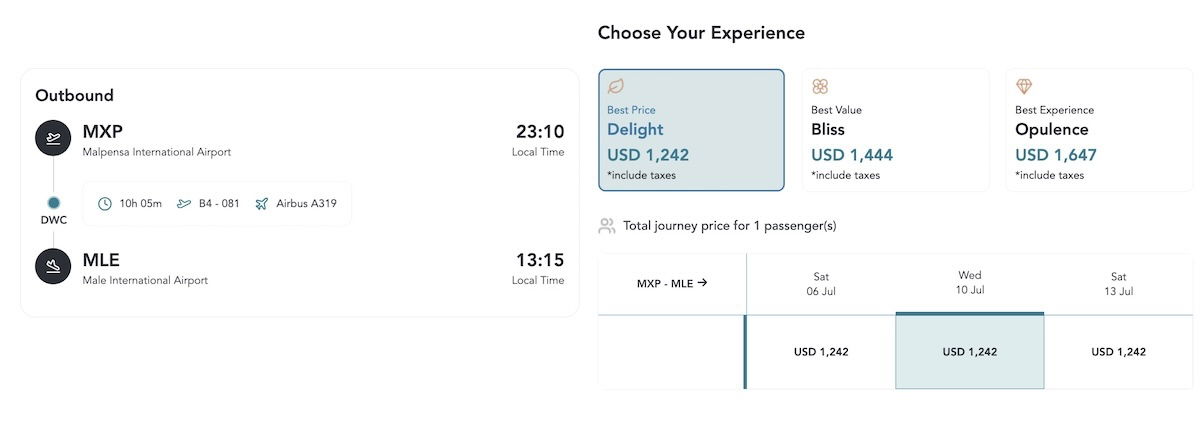1200x434 pixels.
Task: Select the Delight Best Price fare option
Action: [691, 130]
